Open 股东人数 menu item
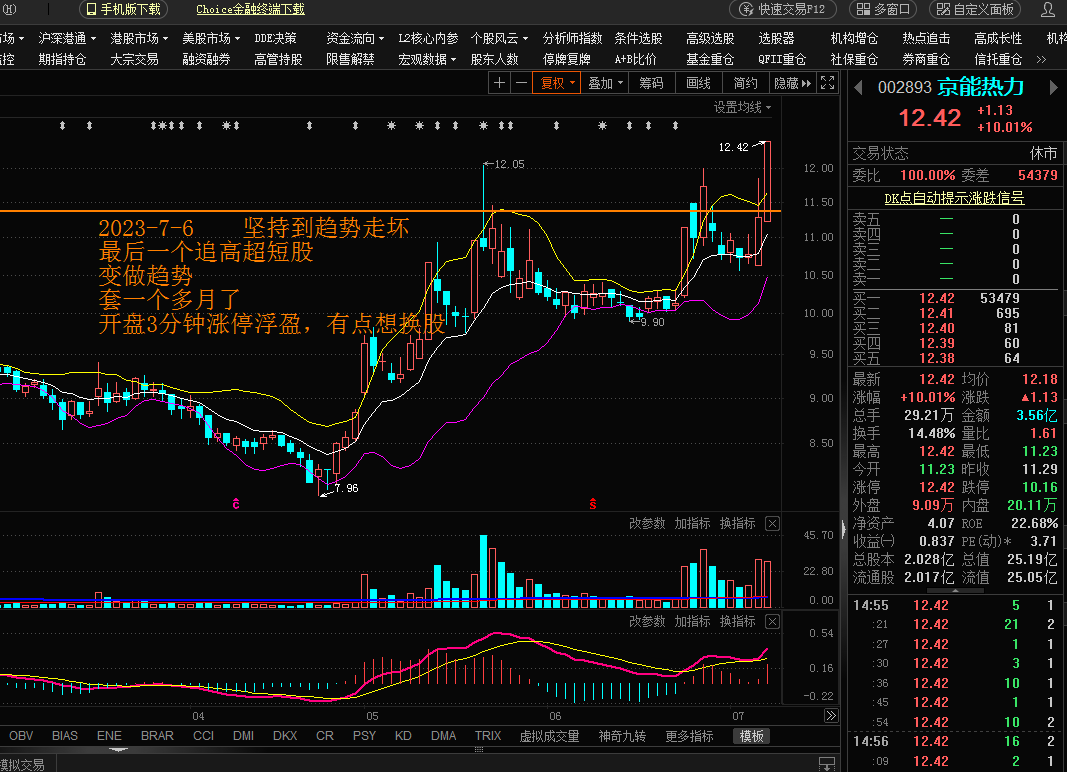Screen dimensions: 1067x772 [495, 59]
